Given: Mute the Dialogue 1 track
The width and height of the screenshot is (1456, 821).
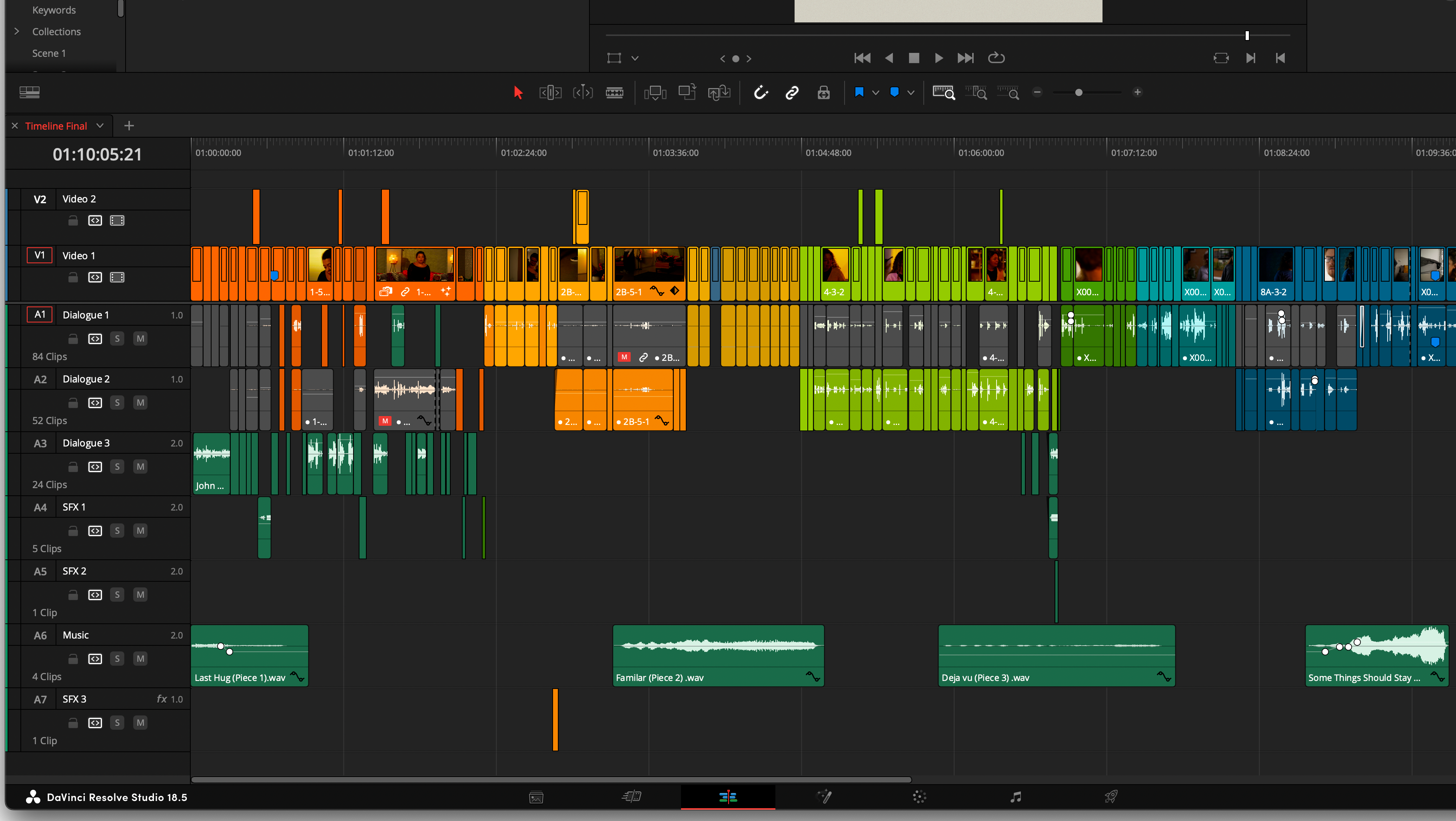Looking at the screenshot, I should pos(140,339).
